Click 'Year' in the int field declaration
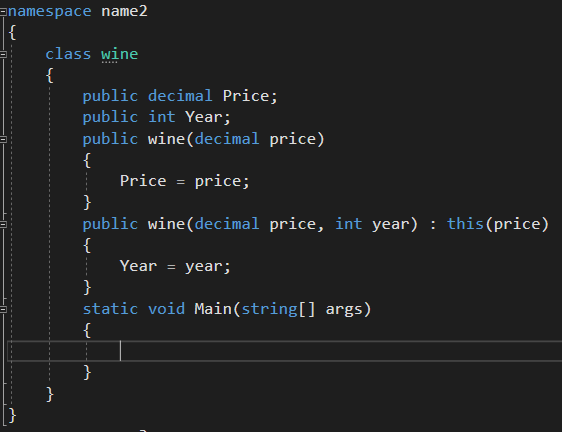The image size is (562, 432). [204, 117]
